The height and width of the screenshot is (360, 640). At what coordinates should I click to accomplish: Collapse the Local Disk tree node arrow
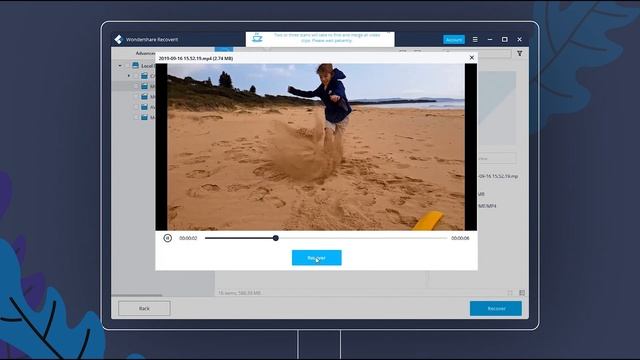click(120, 66)
